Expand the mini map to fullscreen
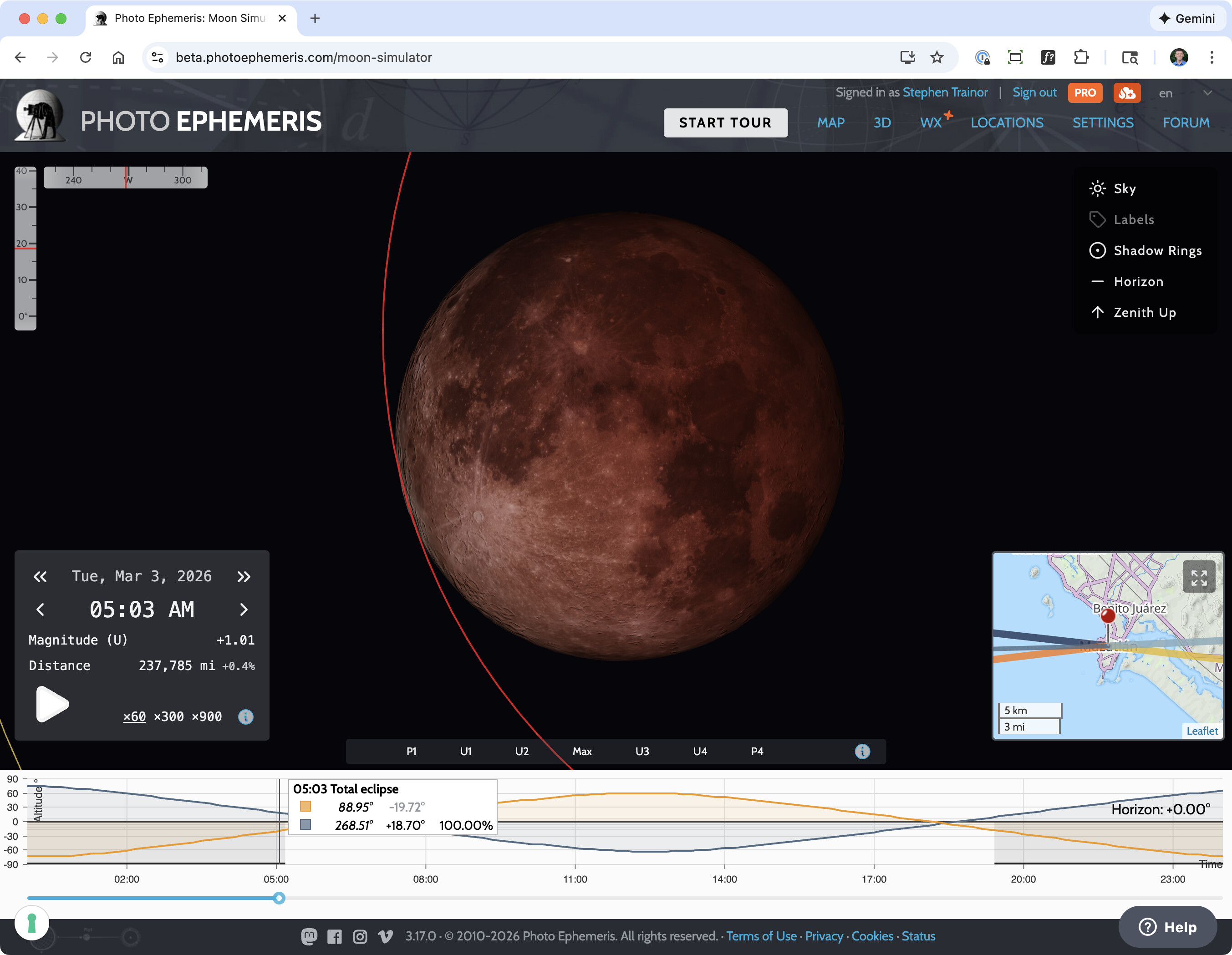The height and width of the screenshot is (955, 1232). tap(1198, 577)
